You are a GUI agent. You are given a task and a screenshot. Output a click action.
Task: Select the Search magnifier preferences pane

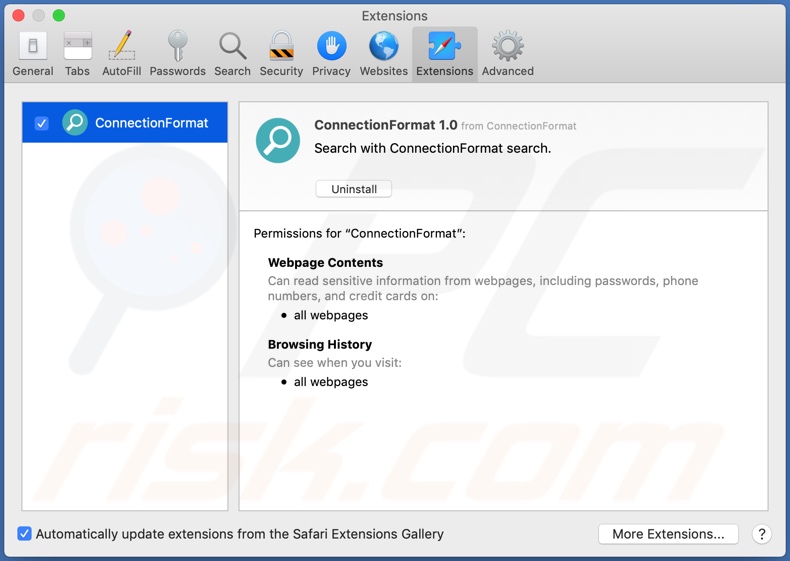[232, 54]
